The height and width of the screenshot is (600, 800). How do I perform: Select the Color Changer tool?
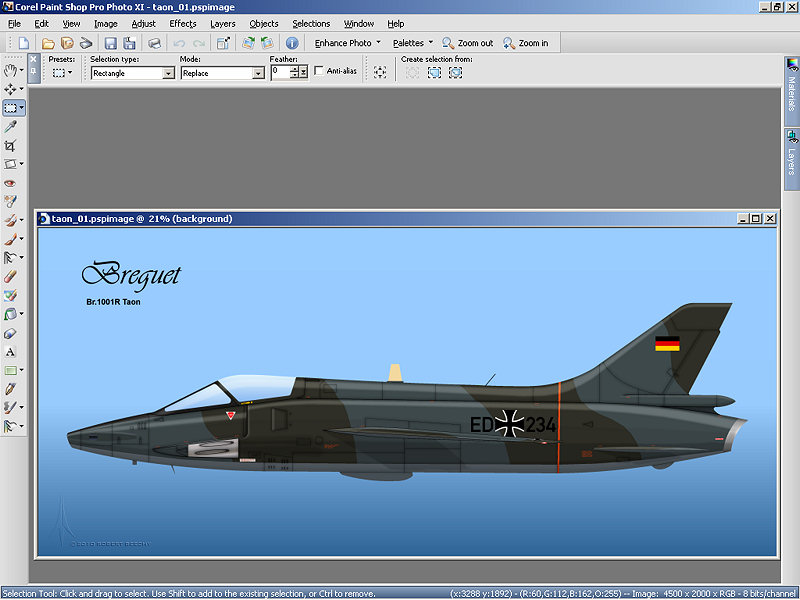(10, 333)
